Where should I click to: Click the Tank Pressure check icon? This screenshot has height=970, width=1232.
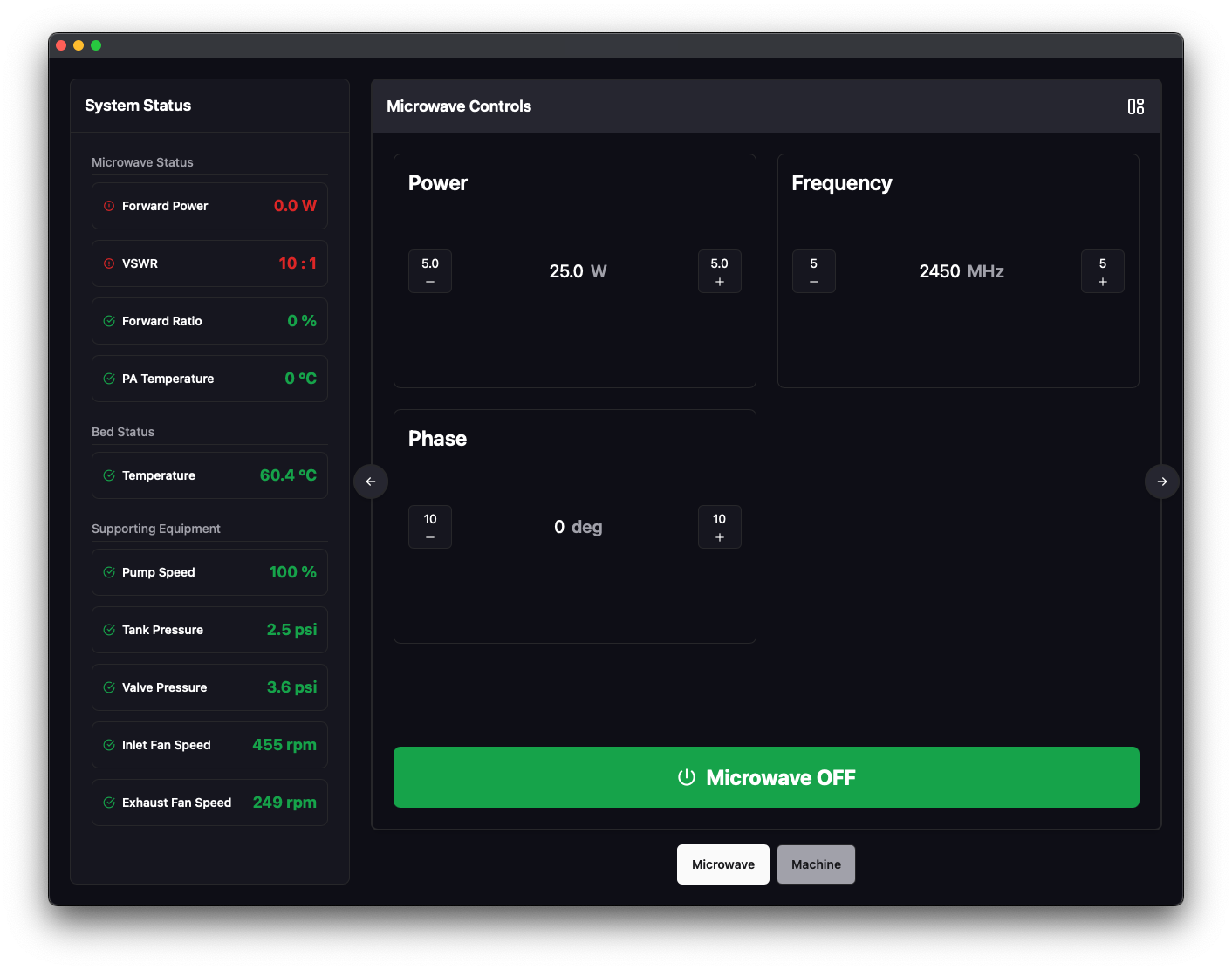(109, 630)
